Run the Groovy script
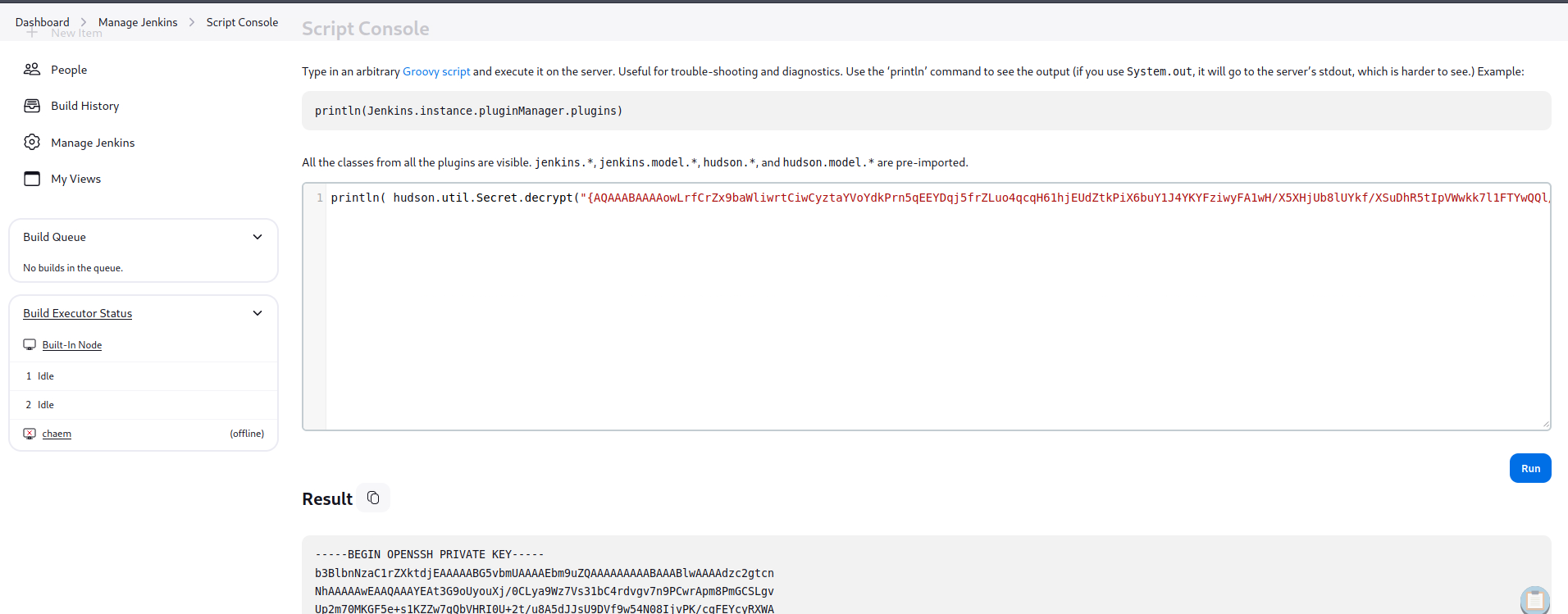Screen dimensions: 1568x614 coord(1530,468)
